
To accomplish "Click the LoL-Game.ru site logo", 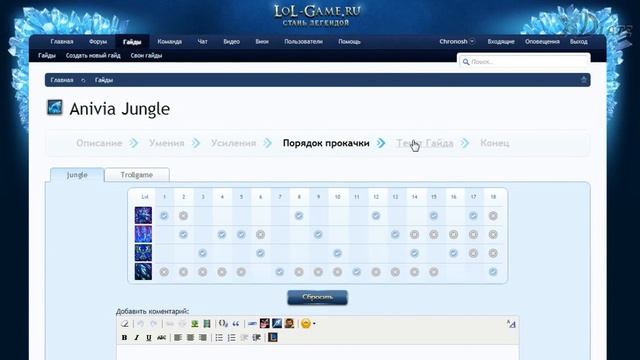I will [x=317, y=15].
